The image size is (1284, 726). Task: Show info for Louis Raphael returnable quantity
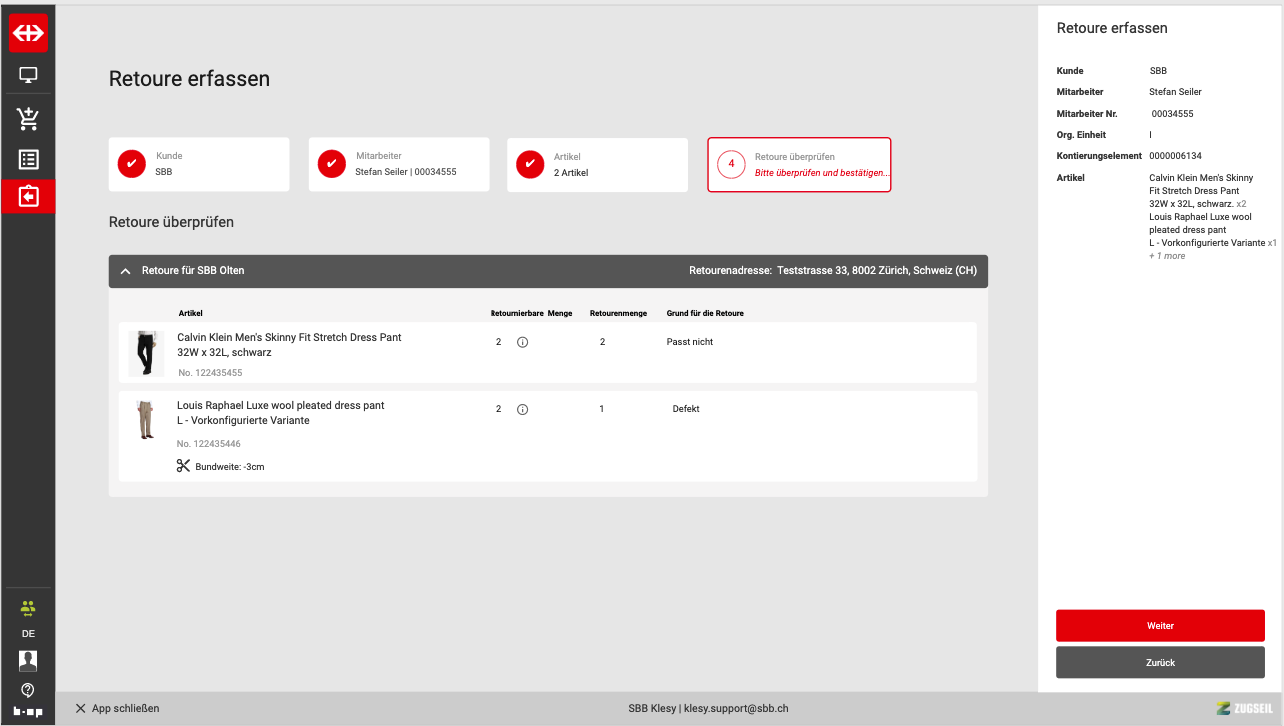coord(522,409)
